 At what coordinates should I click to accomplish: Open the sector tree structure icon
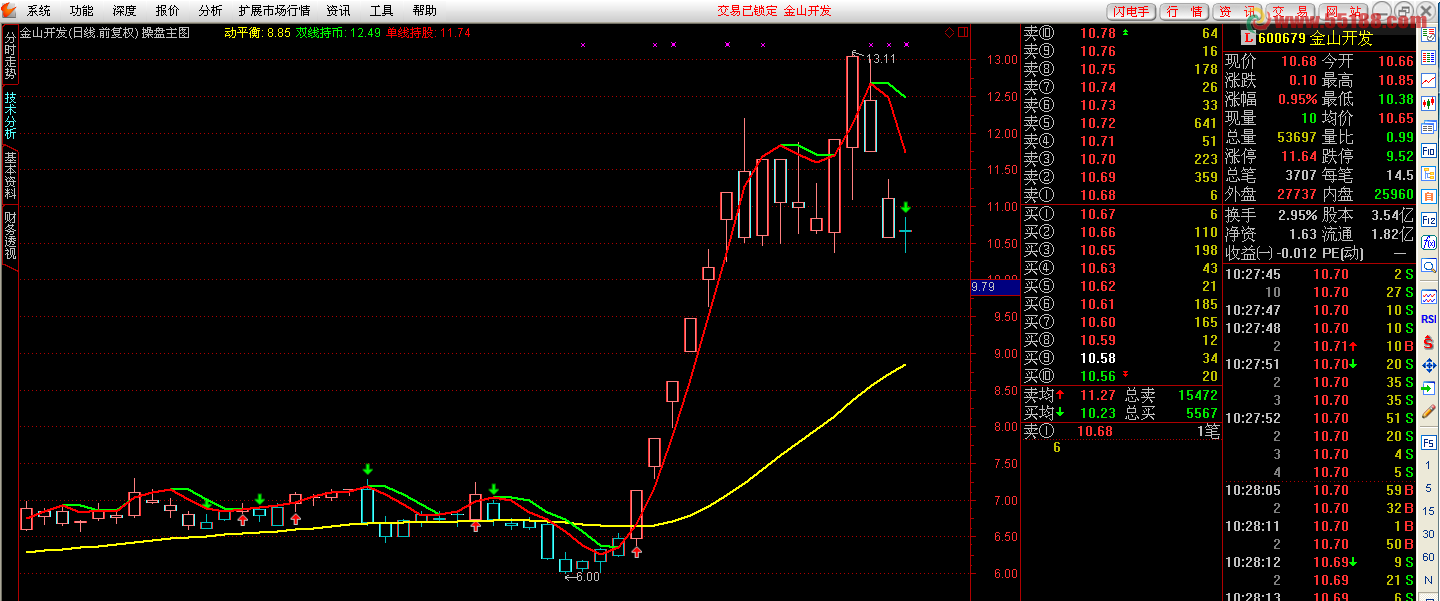1428,173
